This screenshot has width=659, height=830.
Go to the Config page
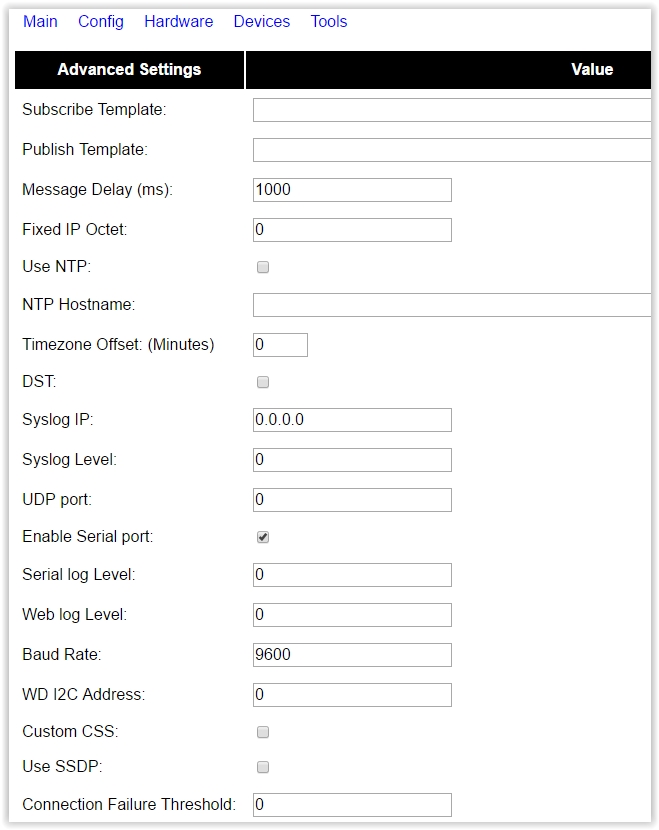pos(101,22)
